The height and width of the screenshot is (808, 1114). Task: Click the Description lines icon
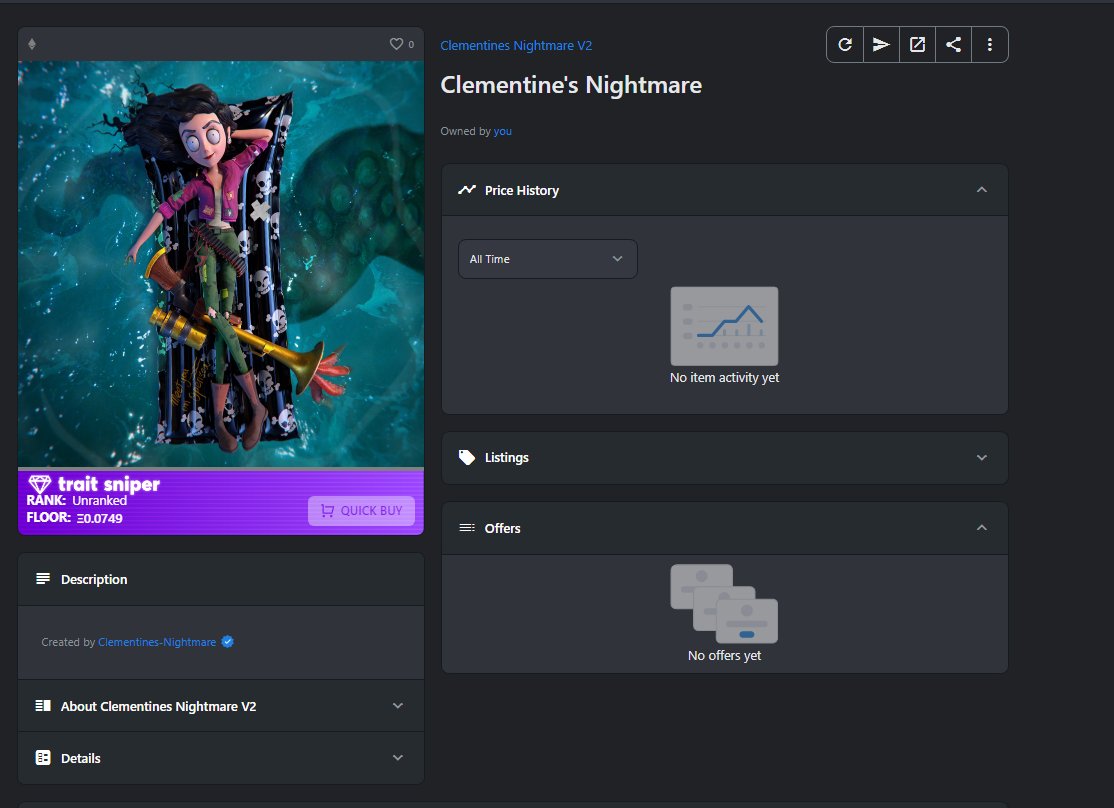(x=43, y=578)
